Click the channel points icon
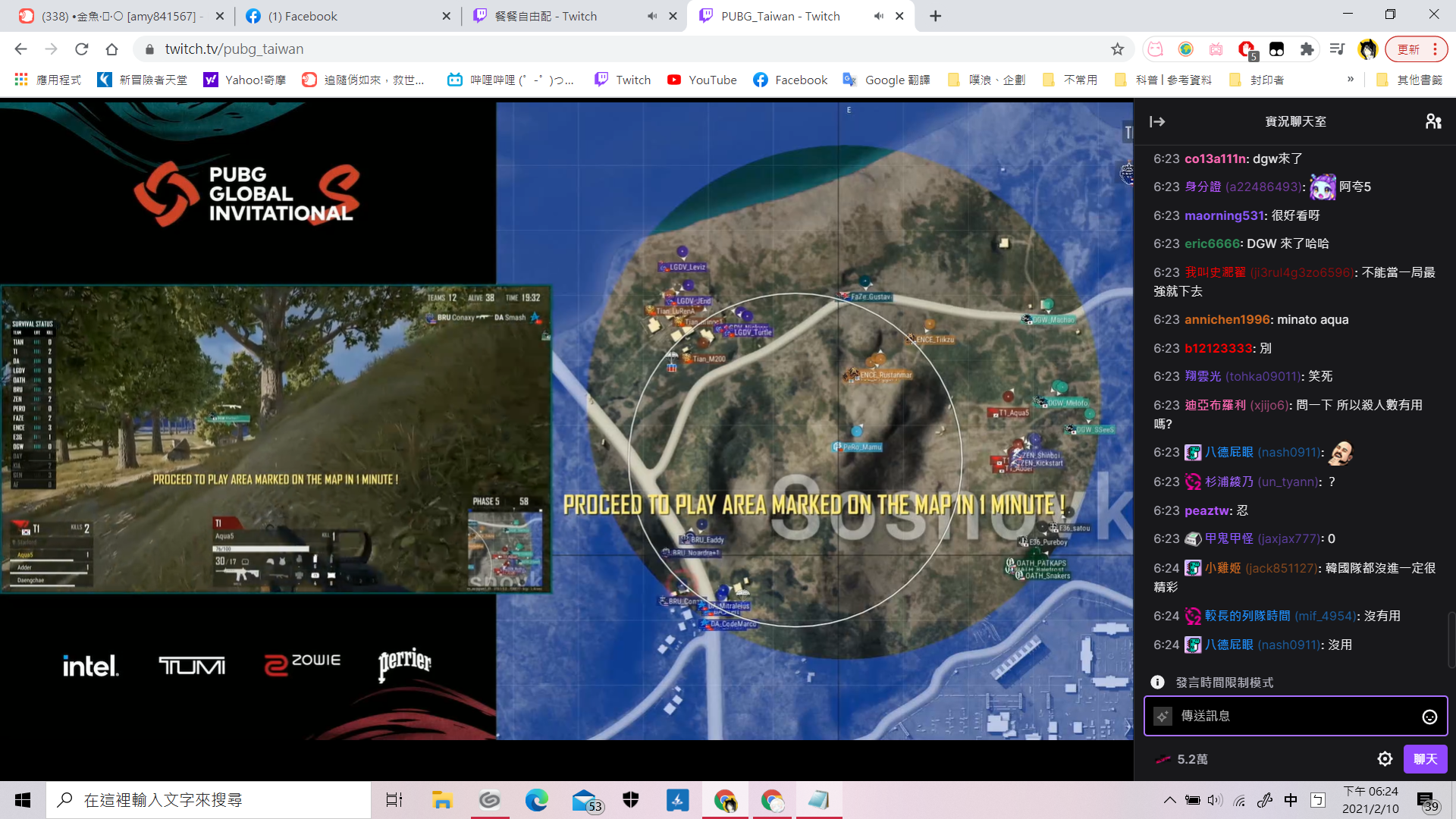The height and width of the screenshot is (819, 1456). pos(1163,759)
